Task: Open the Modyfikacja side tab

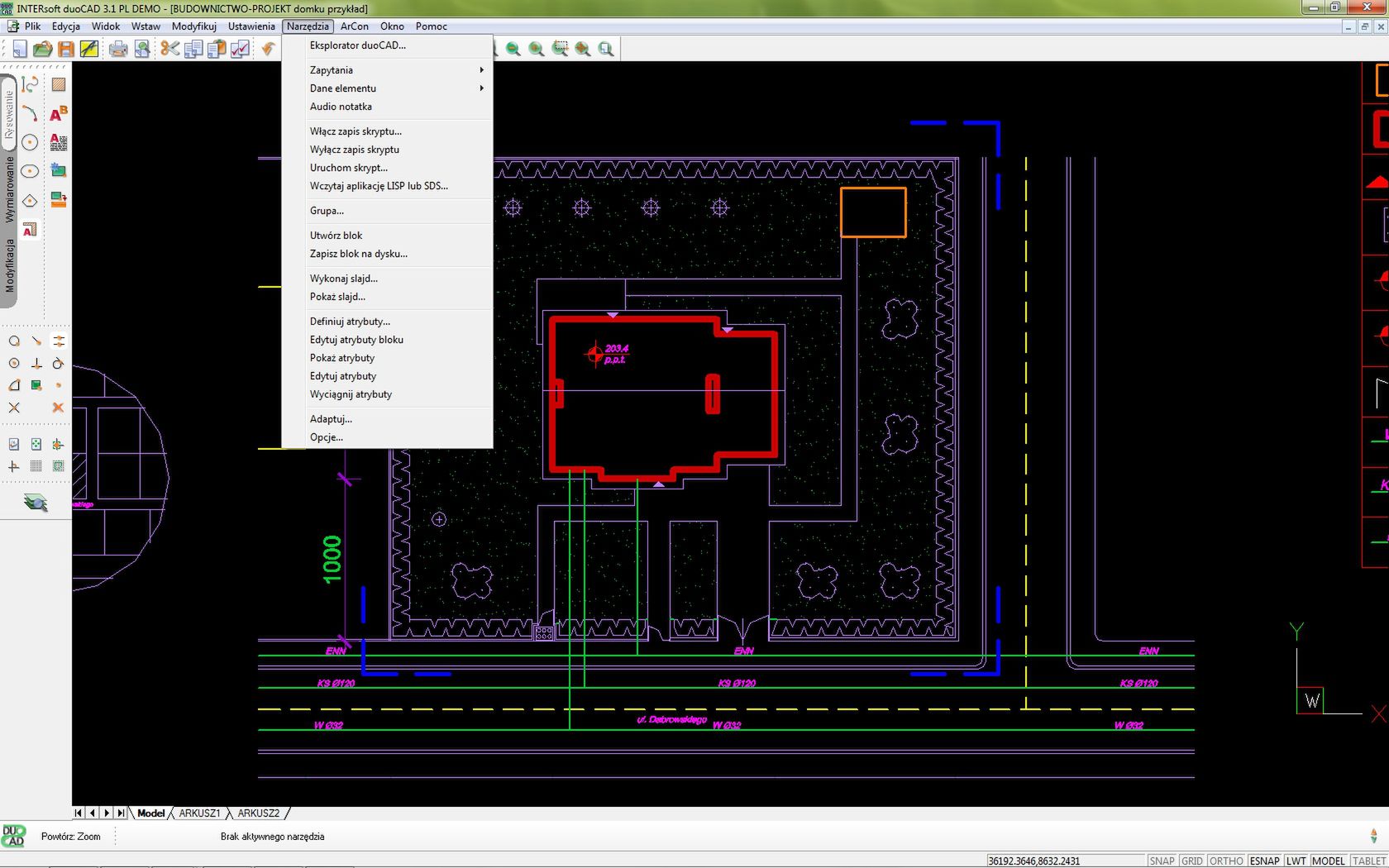Action: coord(9,265)
